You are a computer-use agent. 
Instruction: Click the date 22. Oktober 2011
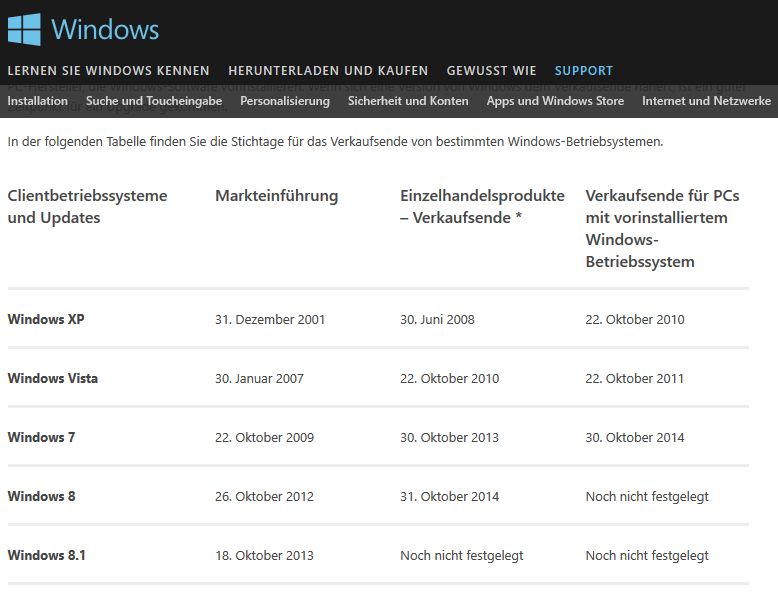pos(635,379)
